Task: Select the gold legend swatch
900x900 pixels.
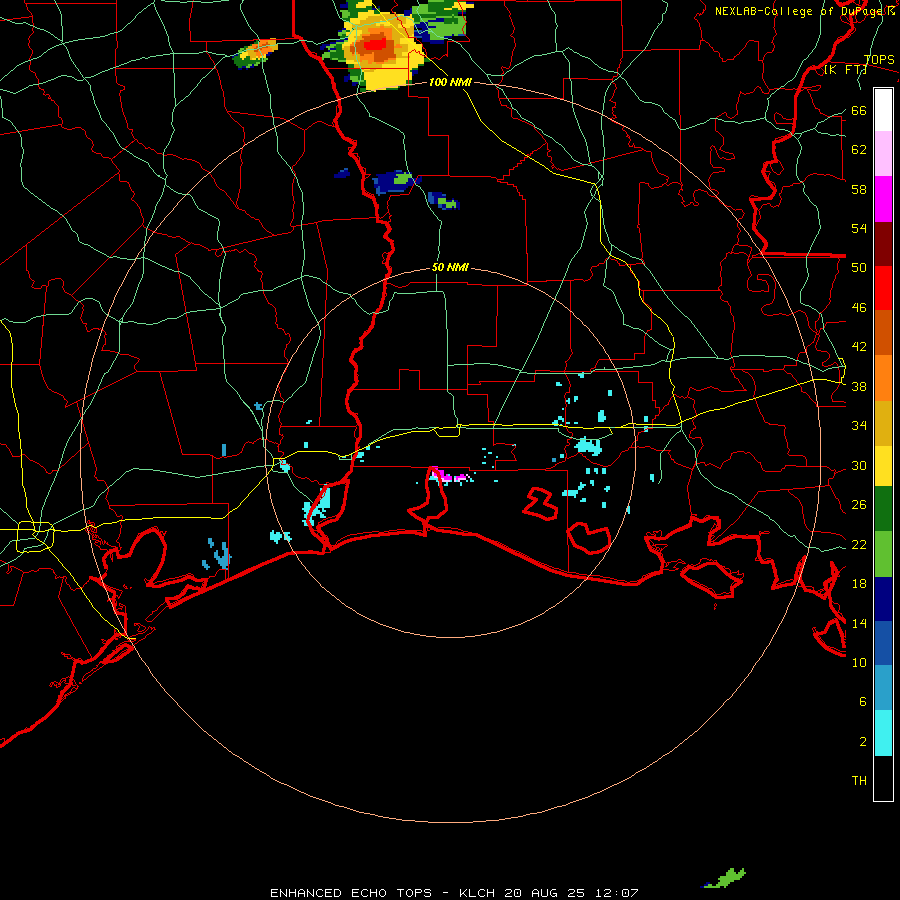Action: point(883,423)
